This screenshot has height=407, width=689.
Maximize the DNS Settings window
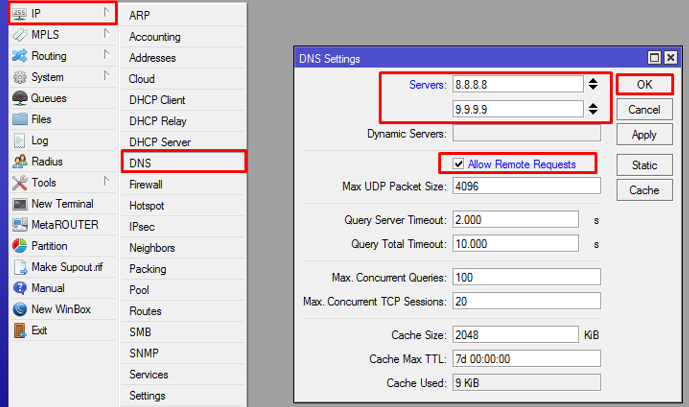tap(654, 58)
